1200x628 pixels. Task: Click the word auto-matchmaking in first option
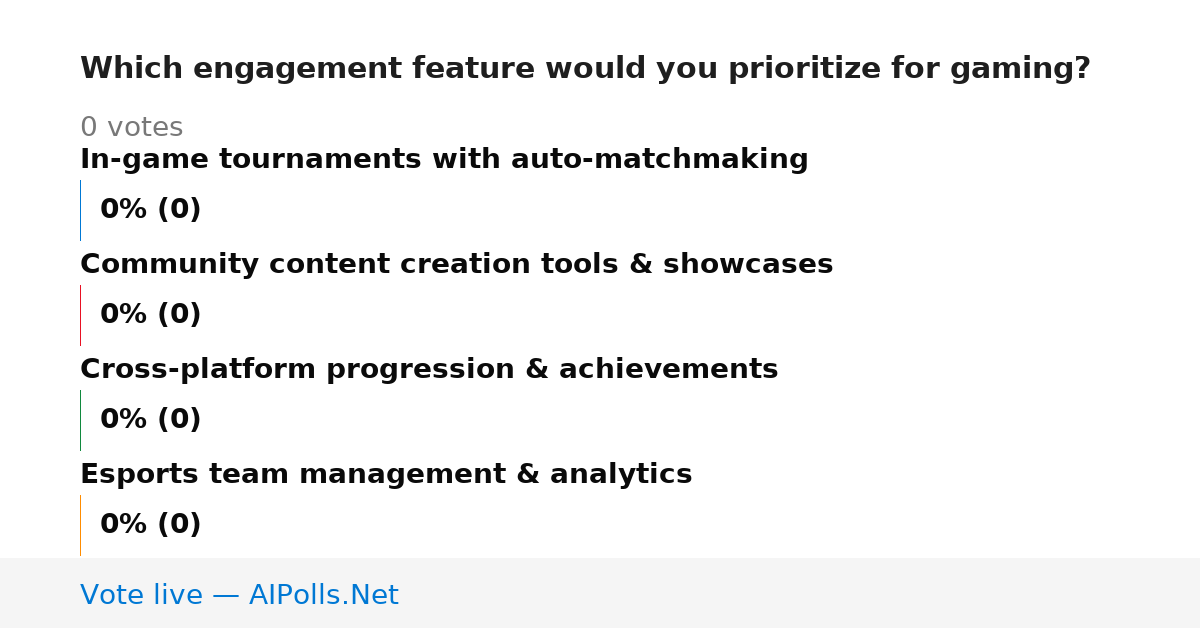tap(660, 160)
